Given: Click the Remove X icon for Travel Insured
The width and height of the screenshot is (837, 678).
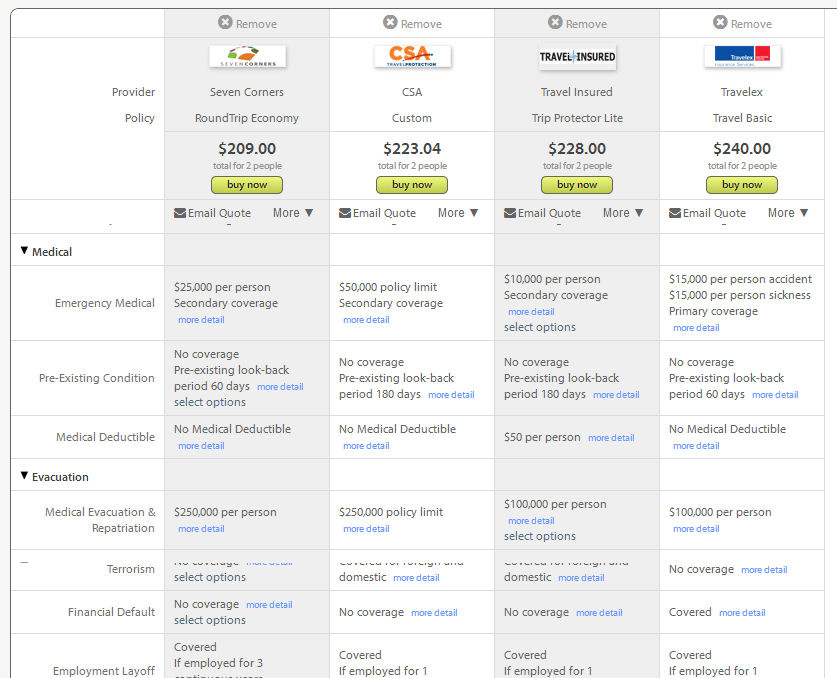Looking at the screenshot, I should click(555, 22).
